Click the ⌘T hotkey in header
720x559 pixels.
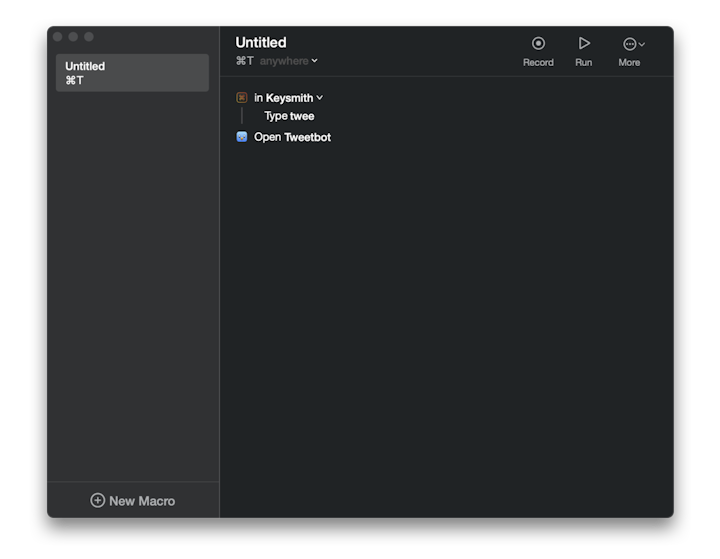click(x=244, y=61)
